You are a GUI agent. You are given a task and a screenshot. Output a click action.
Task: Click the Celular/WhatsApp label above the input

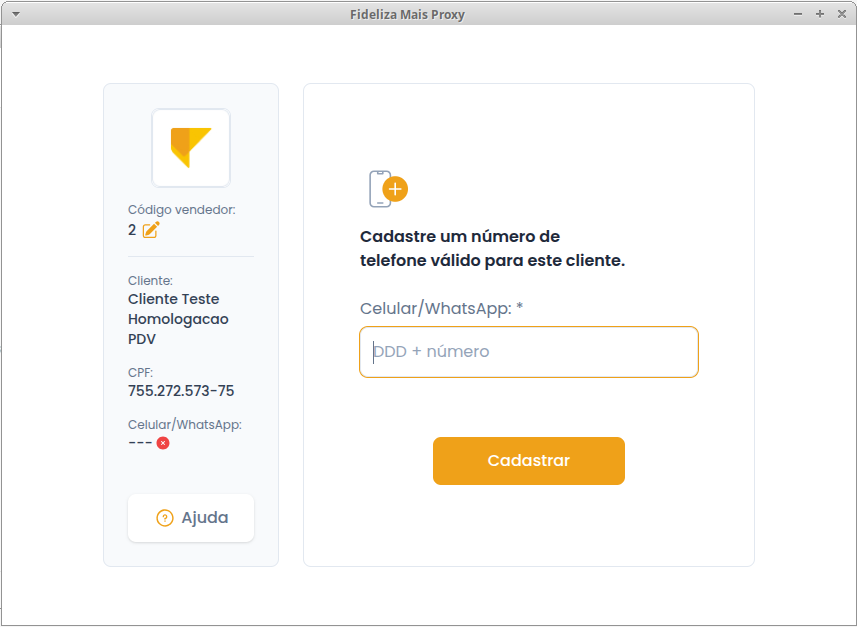coord(436,308)
